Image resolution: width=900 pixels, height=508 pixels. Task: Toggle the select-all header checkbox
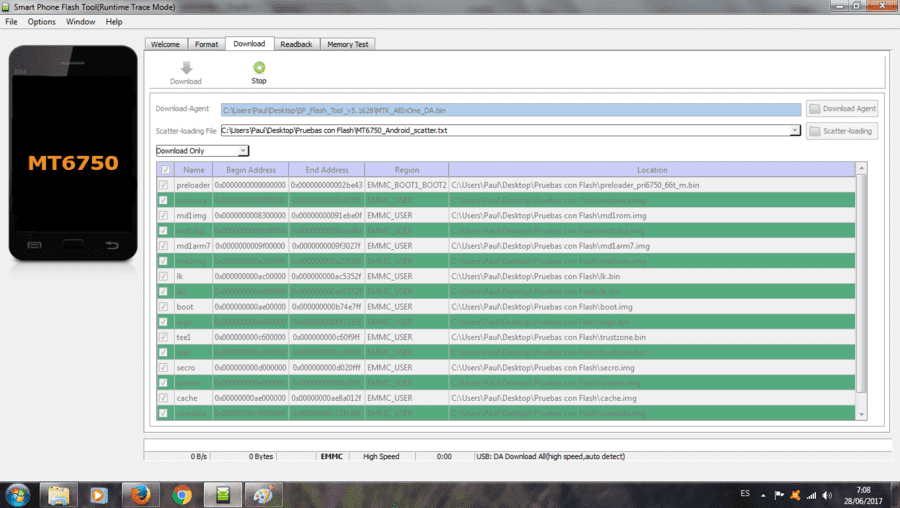(165, 169)
